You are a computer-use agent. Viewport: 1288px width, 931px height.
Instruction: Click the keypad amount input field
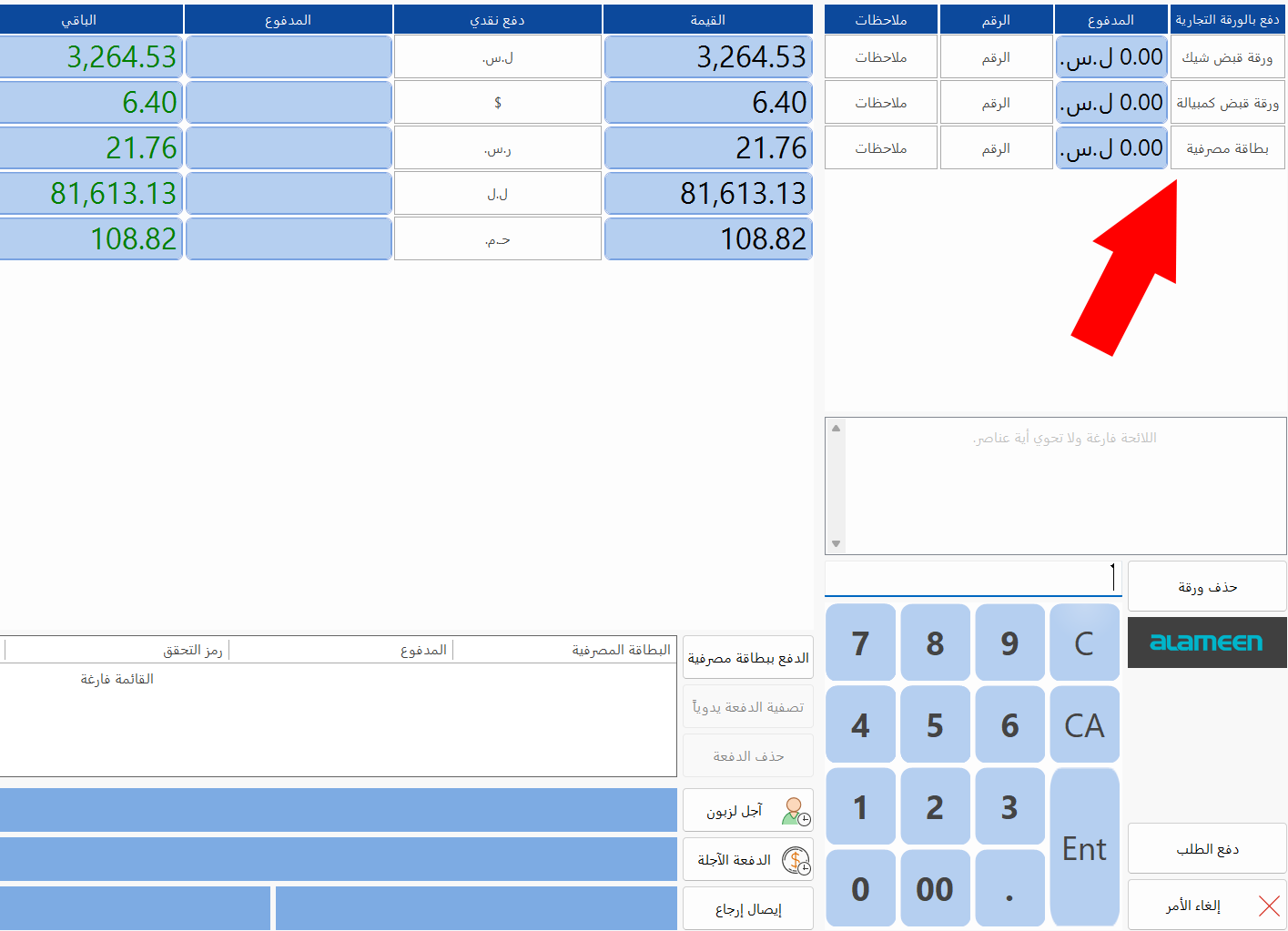(x=971, y=579)
